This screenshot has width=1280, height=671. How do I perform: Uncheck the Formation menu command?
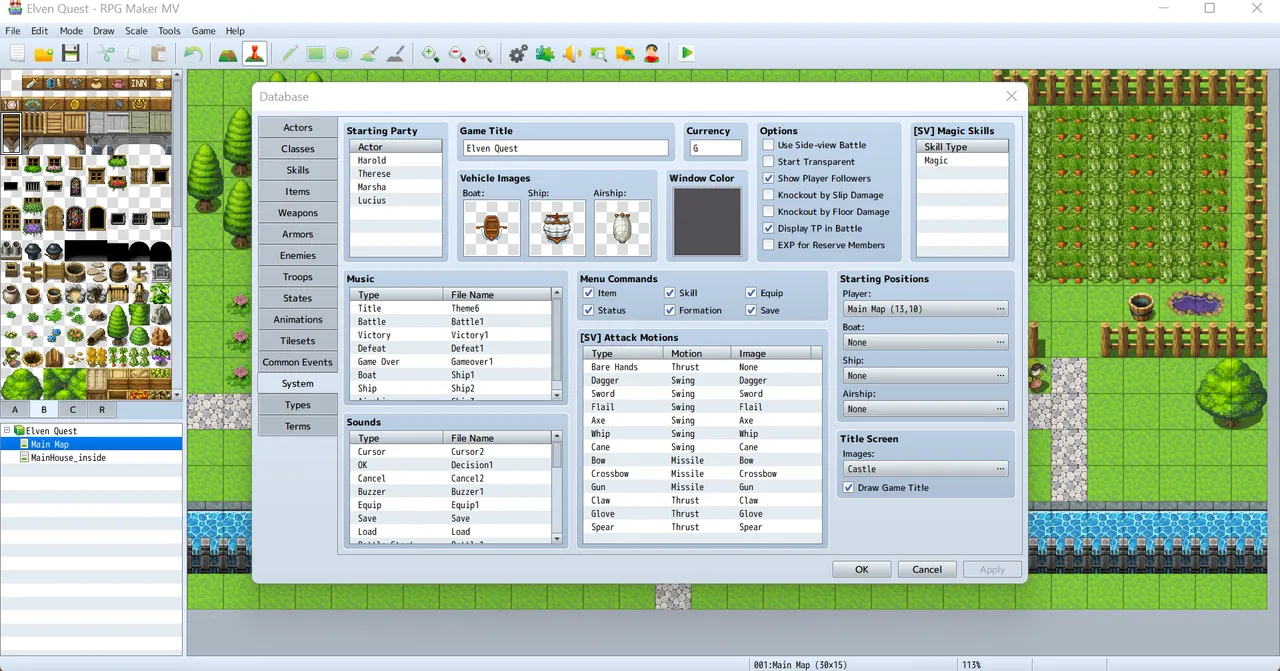point(670,311)
